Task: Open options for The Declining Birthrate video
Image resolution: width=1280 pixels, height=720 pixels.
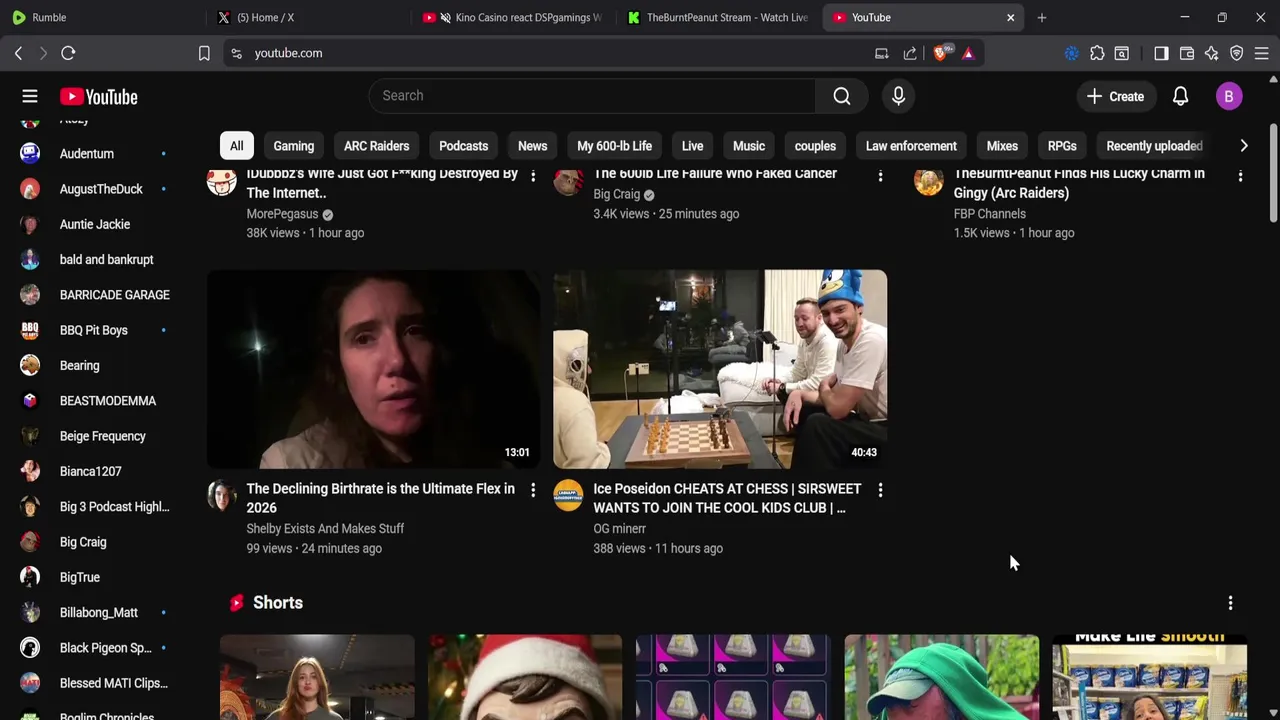Action: click(x=533, y=490)
